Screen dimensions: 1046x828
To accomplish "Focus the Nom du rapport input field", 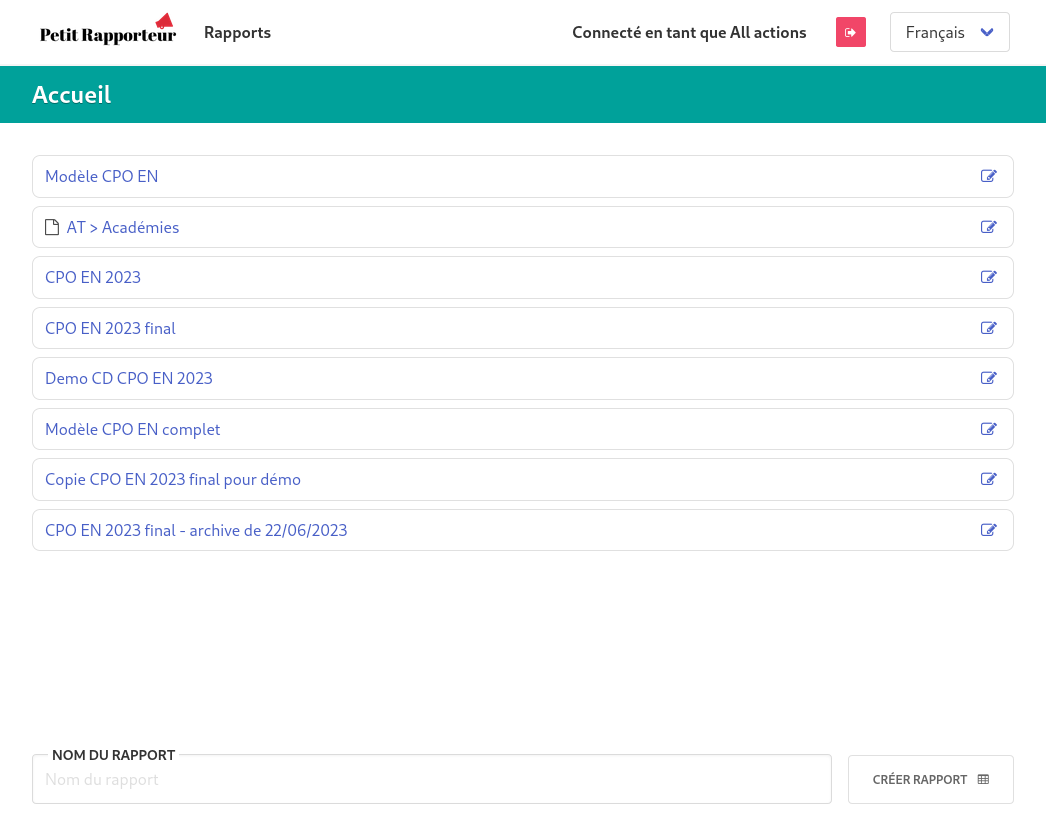I will (432, 779).
